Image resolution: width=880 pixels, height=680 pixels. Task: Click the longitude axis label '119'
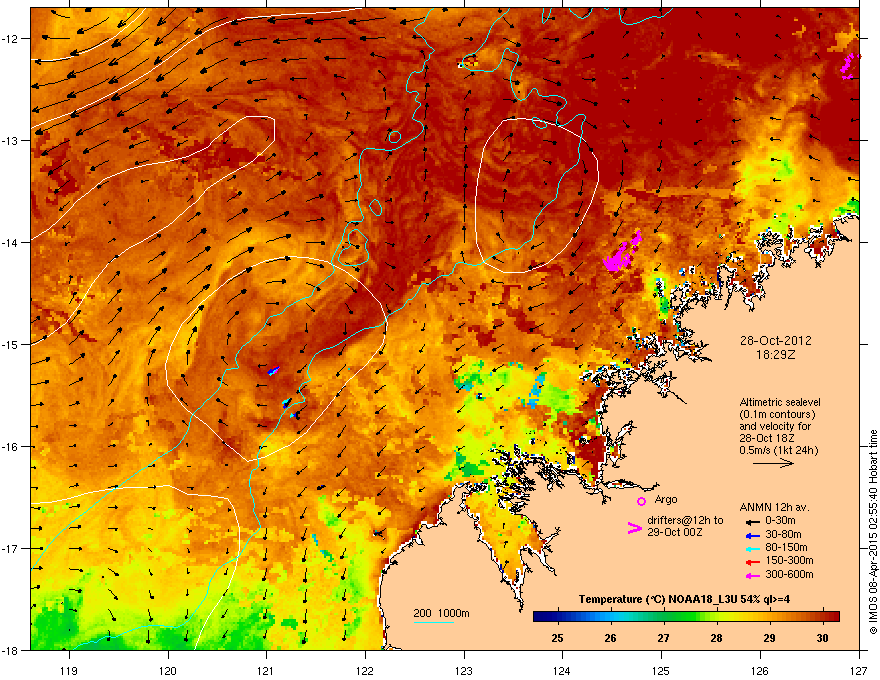coord(69,671)
